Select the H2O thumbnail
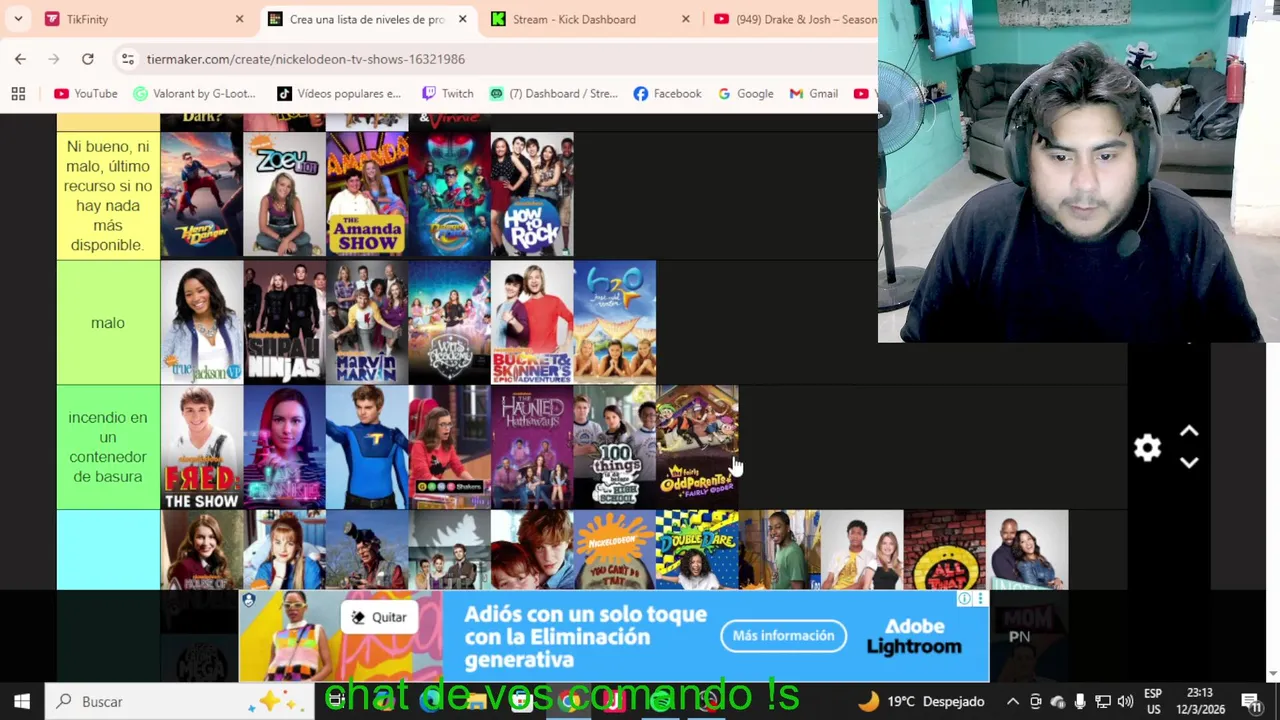1280x720 pixels. (x=615, y=322)
